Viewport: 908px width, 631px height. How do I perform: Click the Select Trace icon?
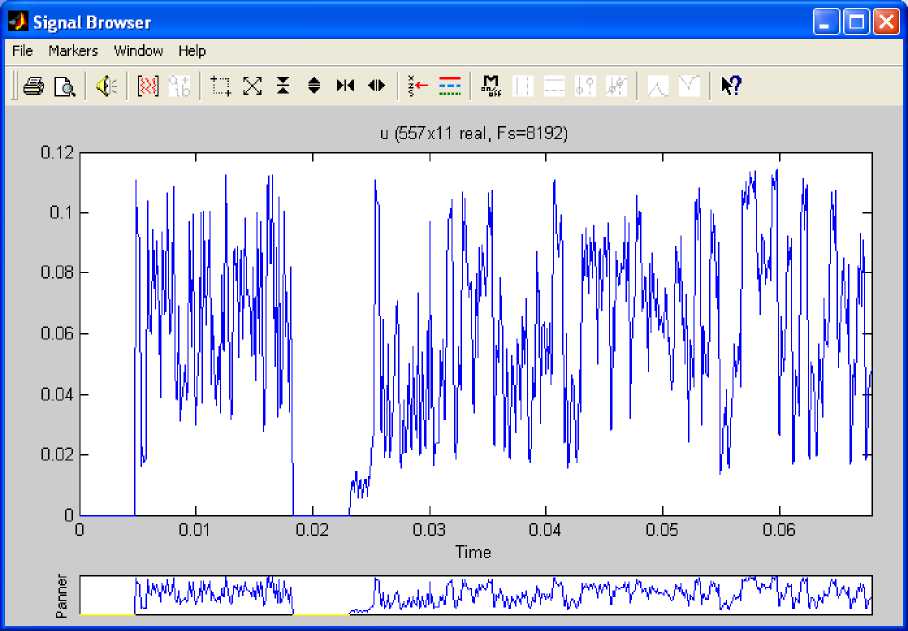418,87
